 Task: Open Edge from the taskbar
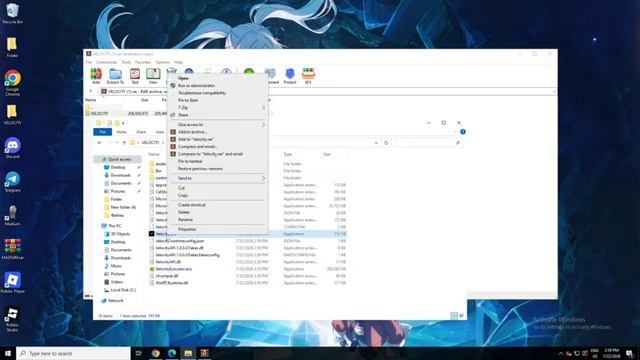click(x=172, y=353)
